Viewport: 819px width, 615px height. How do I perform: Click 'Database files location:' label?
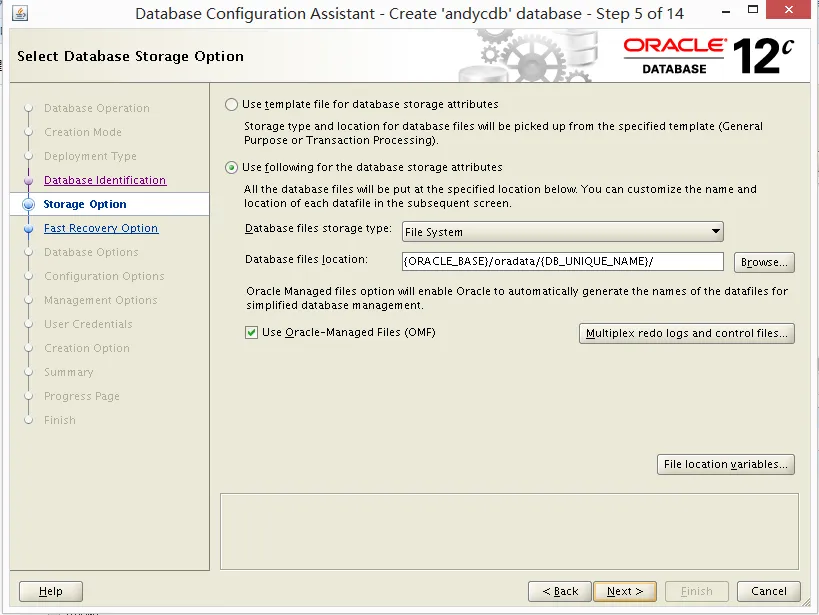[x=306, y=260]
